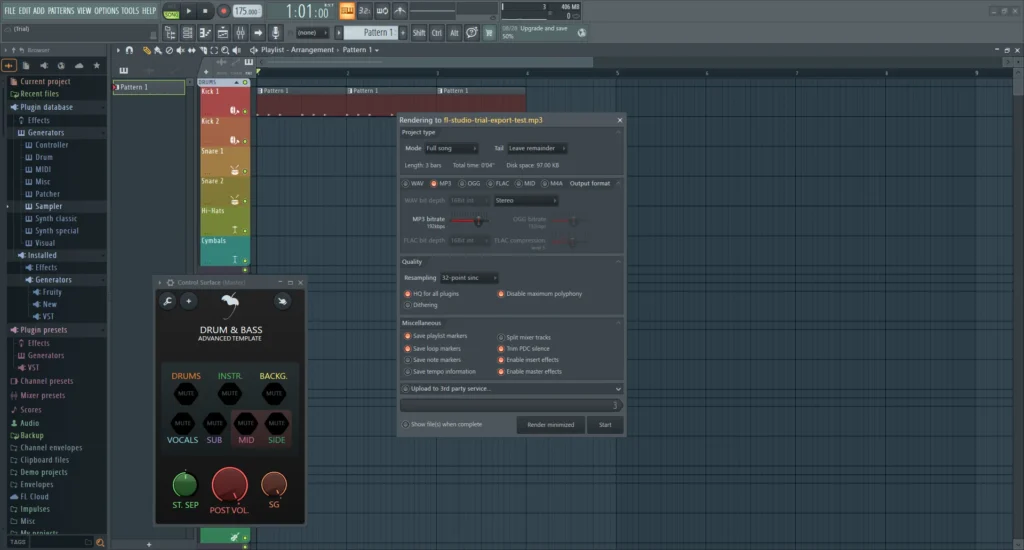Choose the select tool in the Playlist toolbar
This screenshot has width=1024, height=550.
(x=214, y=50)
